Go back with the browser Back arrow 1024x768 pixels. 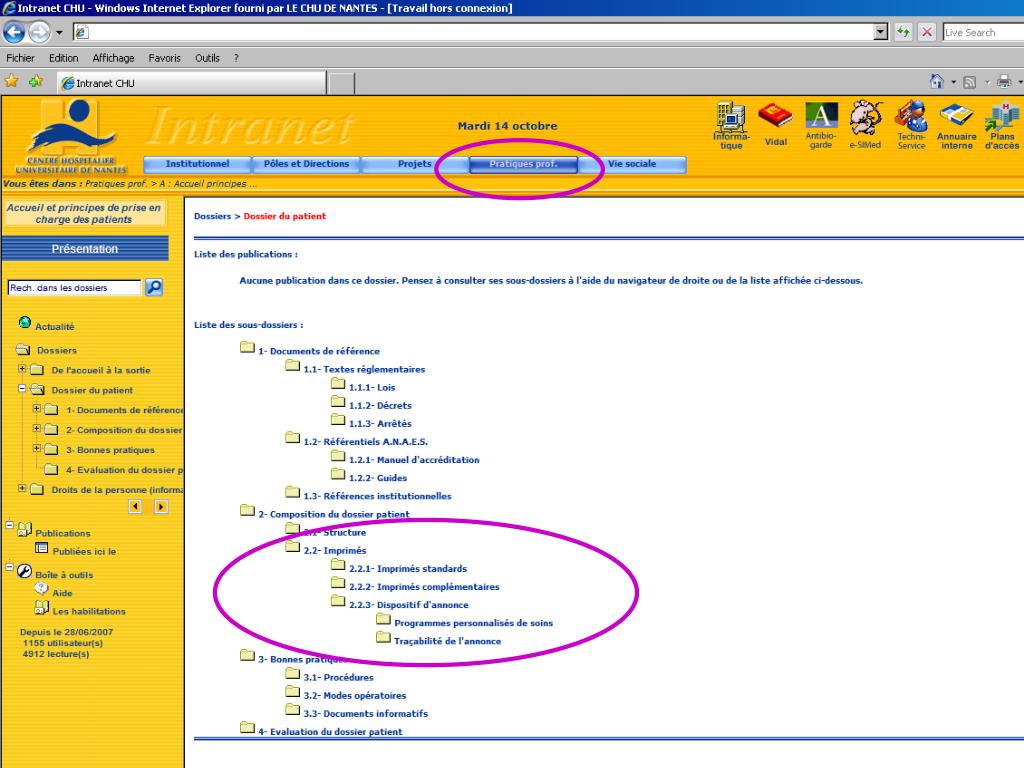pyautogui.click(x=14, y=32)
